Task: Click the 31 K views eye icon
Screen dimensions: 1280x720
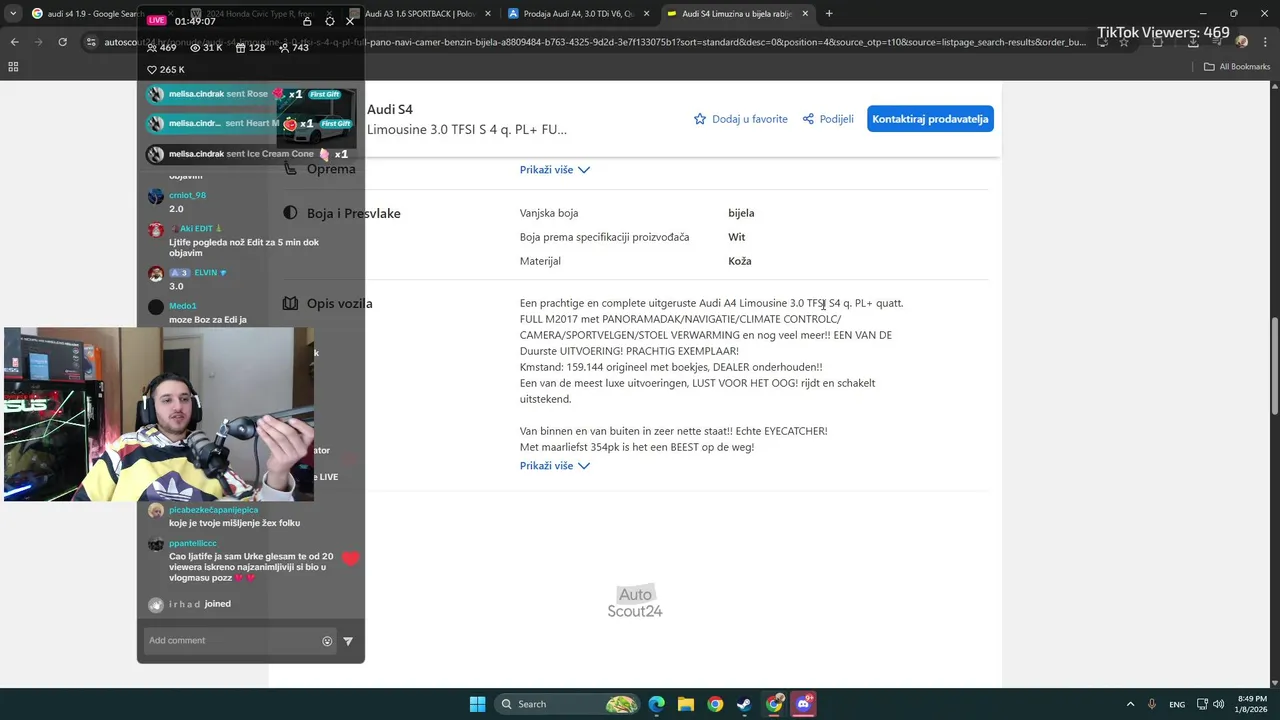Action: 195,48
